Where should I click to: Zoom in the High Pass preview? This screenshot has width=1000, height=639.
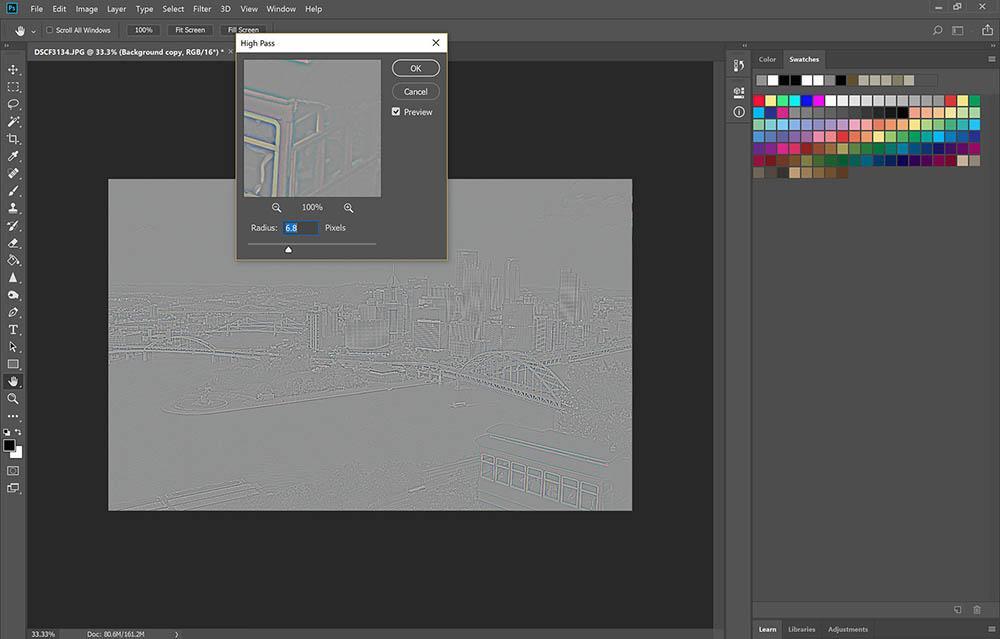pyautogui.click(x=348, y=207)
